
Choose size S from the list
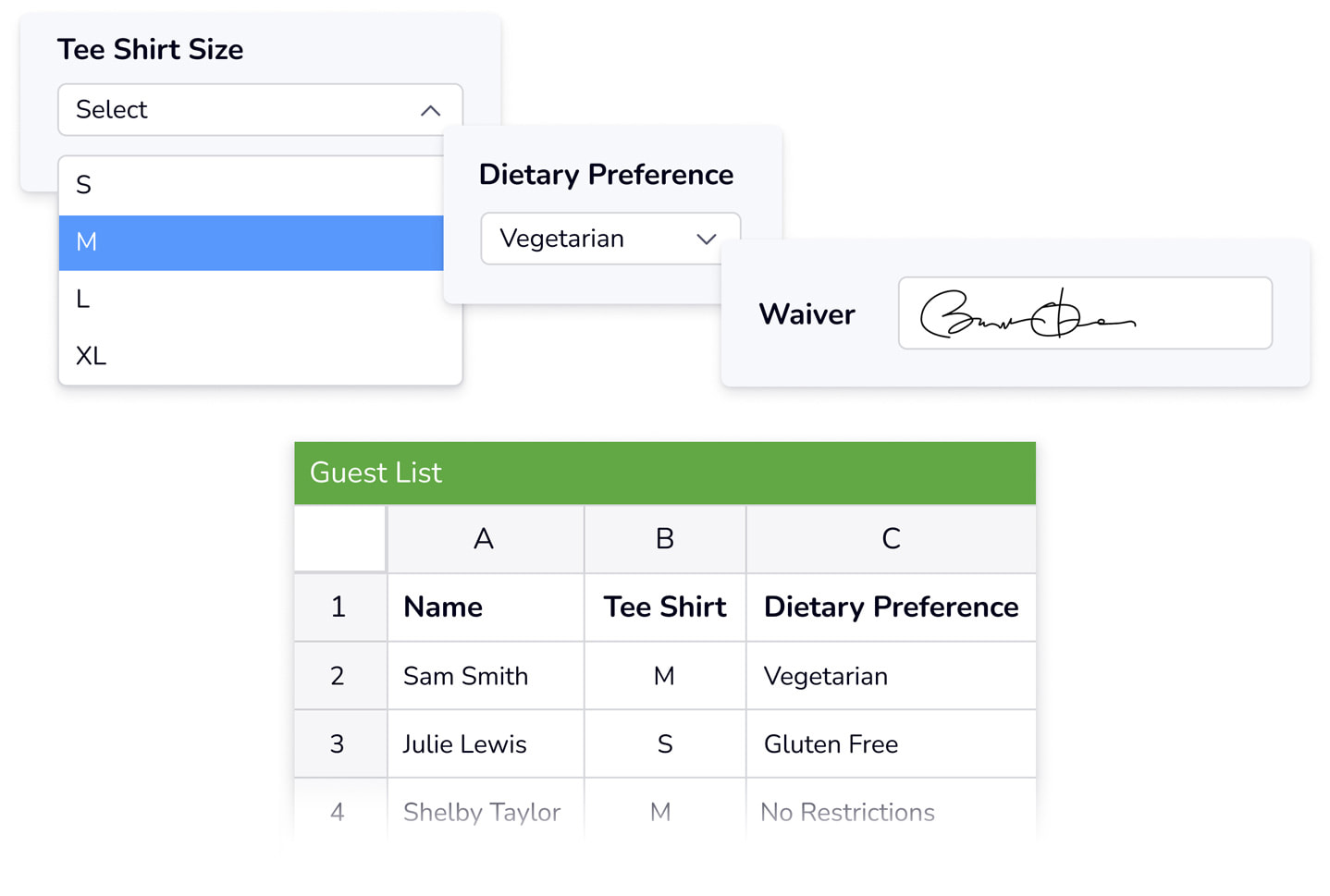[x=251, y=186]
